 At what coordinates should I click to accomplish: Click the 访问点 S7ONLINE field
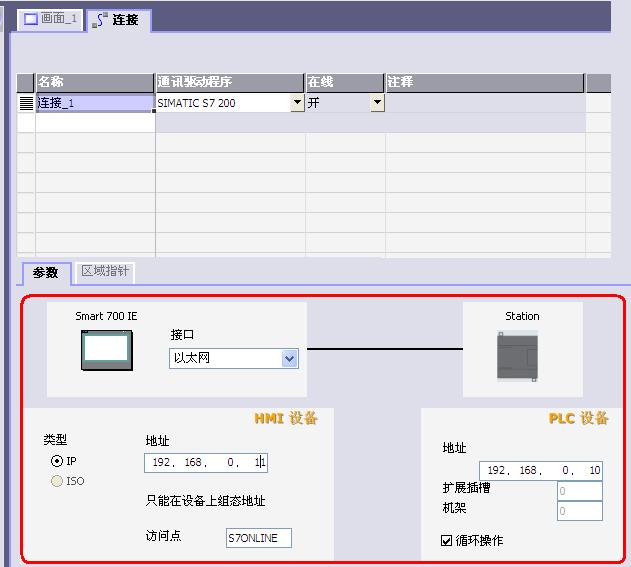click(x=259, y=538)
